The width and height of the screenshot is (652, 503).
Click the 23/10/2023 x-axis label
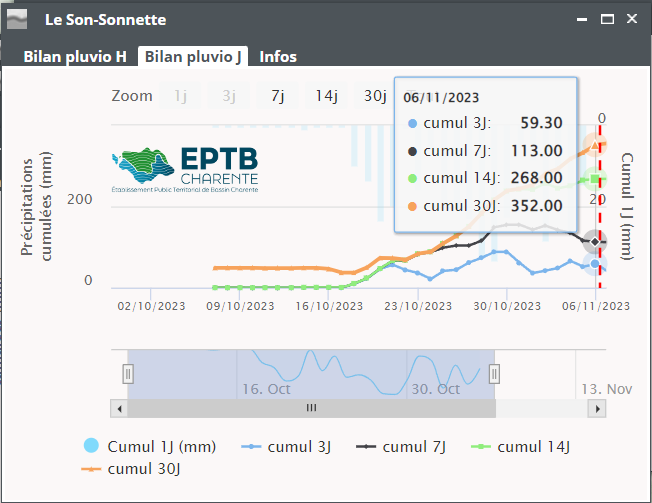tap(418, 306)
